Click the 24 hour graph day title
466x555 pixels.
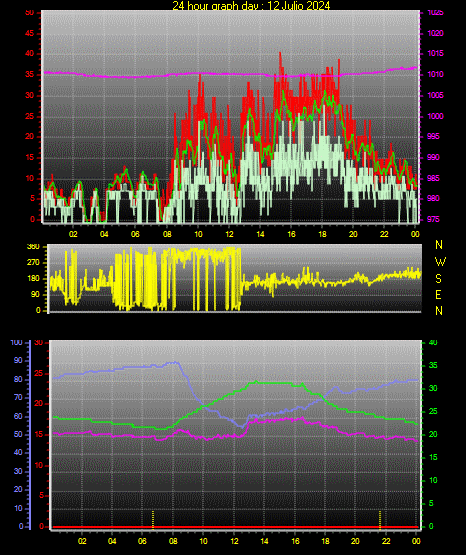pyautogui.click(x=251, y=5)
